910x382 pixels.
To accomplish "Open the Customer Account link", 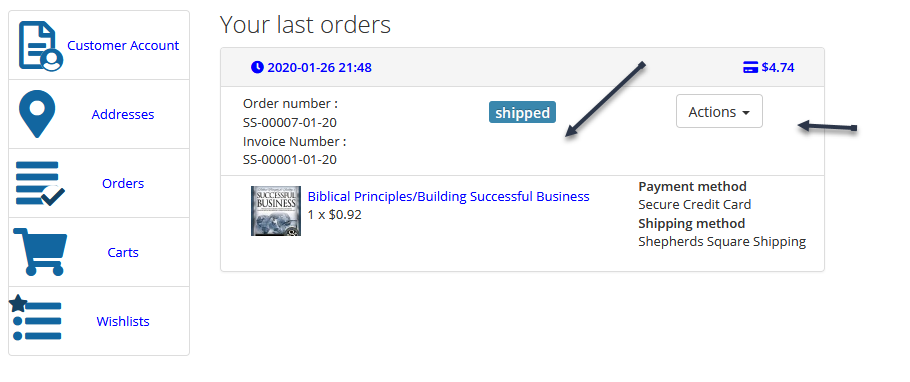I will click(x=123, y=45).
